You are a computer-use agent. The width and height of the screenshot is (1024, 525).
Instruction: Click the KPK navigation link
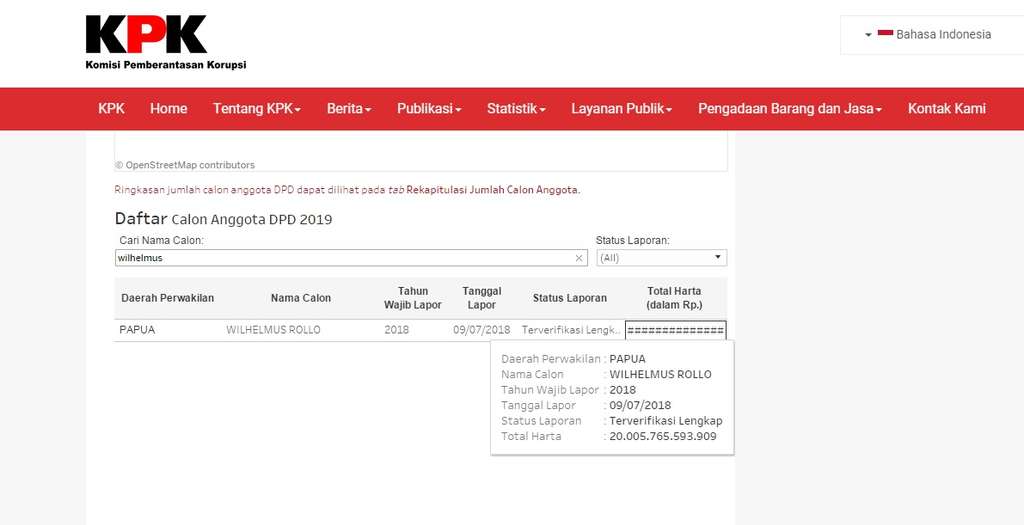coord(111,109)
